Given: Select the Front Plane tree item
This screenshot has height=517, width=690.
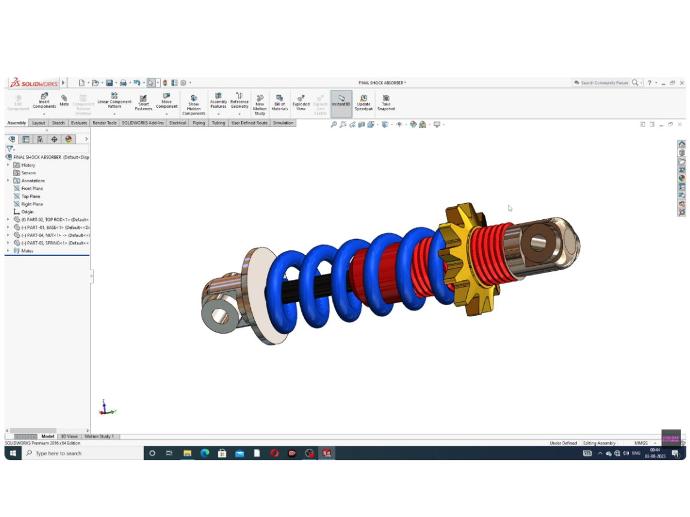Looking at the screenshot, I should tap(32, 188).
